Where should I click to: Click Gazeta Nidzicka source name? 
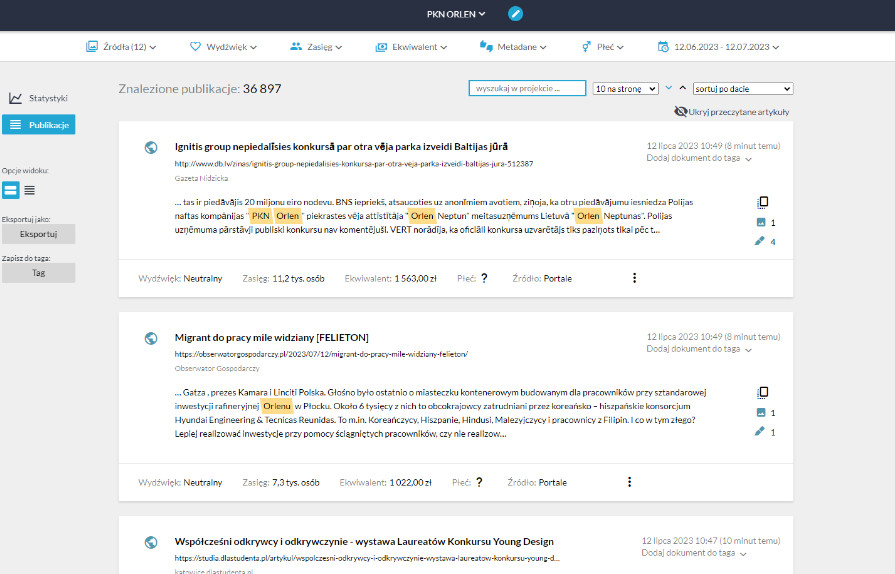(201, 179)
